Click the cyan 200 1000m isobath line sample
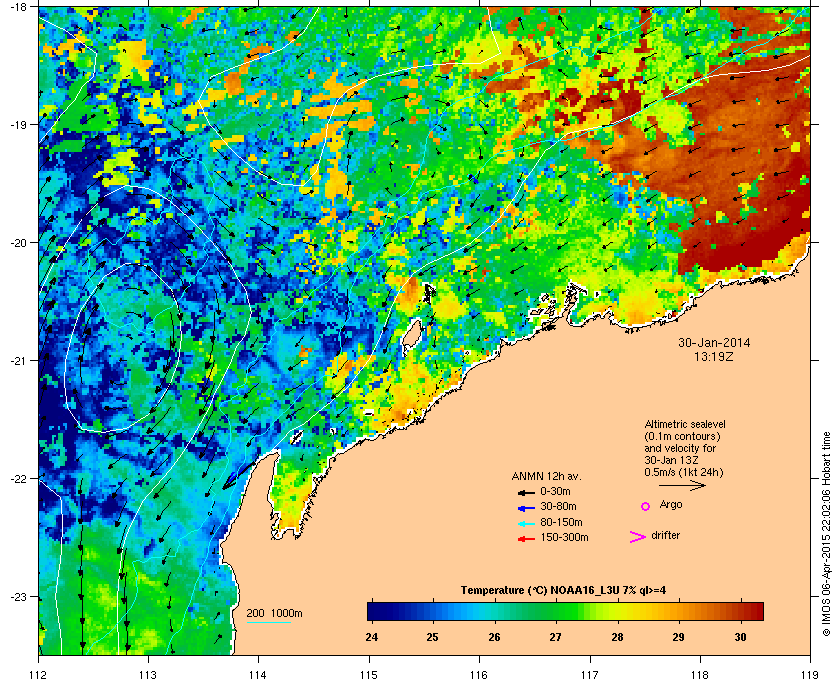 tap(268, 623)
